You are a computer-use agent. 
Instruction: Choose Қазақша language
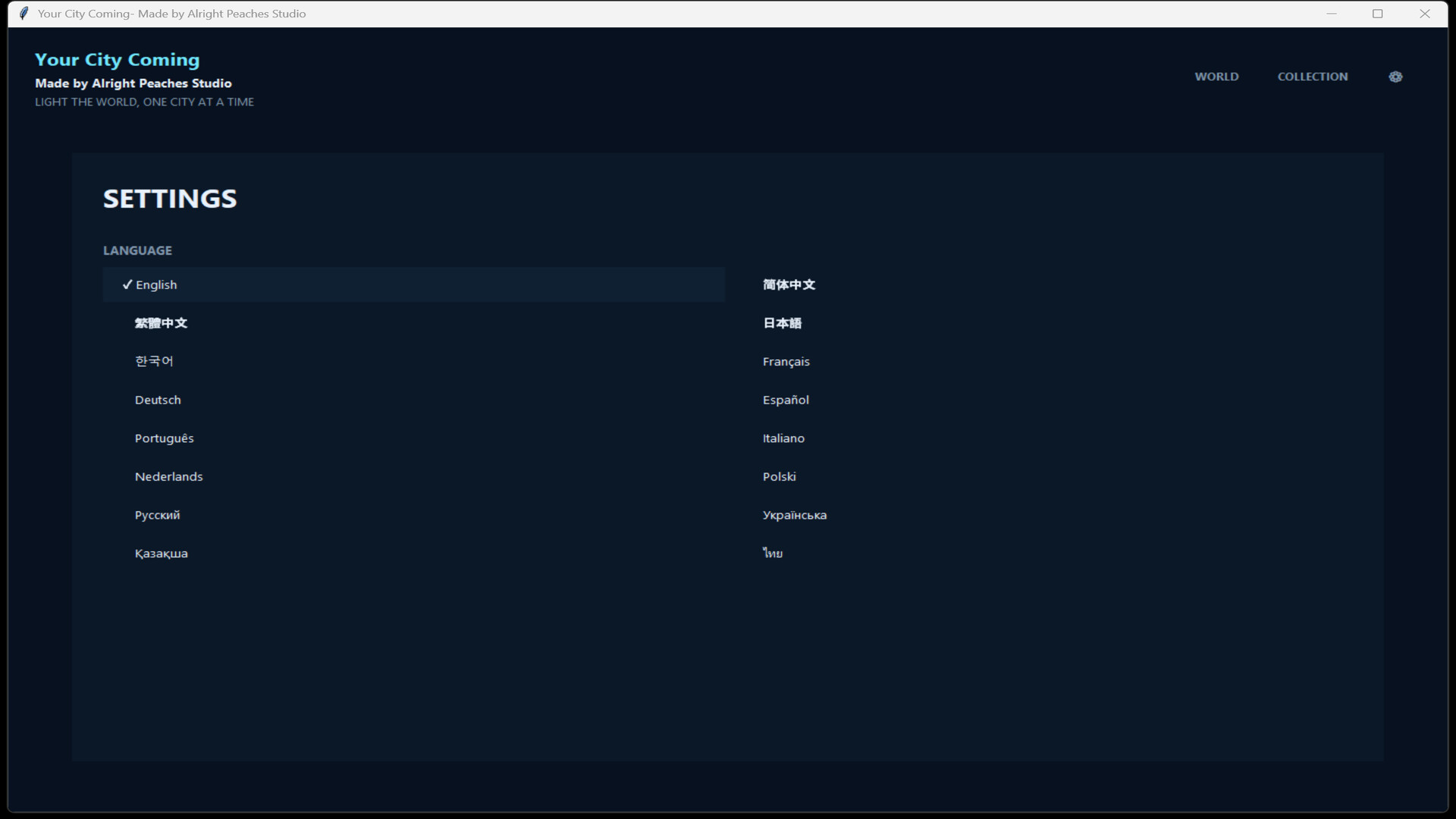point(161,554)
